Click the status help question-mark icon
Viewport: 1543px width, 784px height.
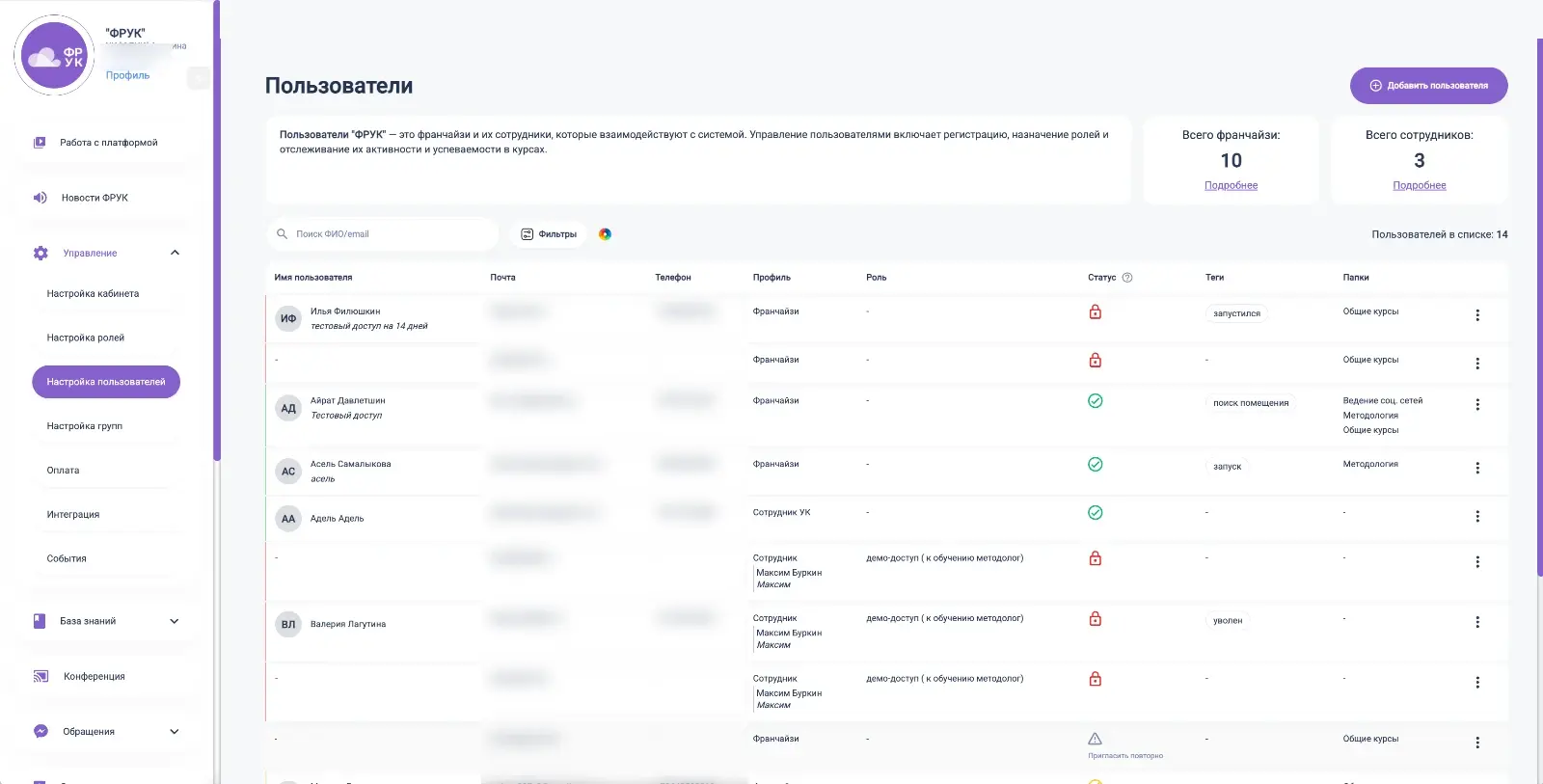click(x=1127, y=278)
